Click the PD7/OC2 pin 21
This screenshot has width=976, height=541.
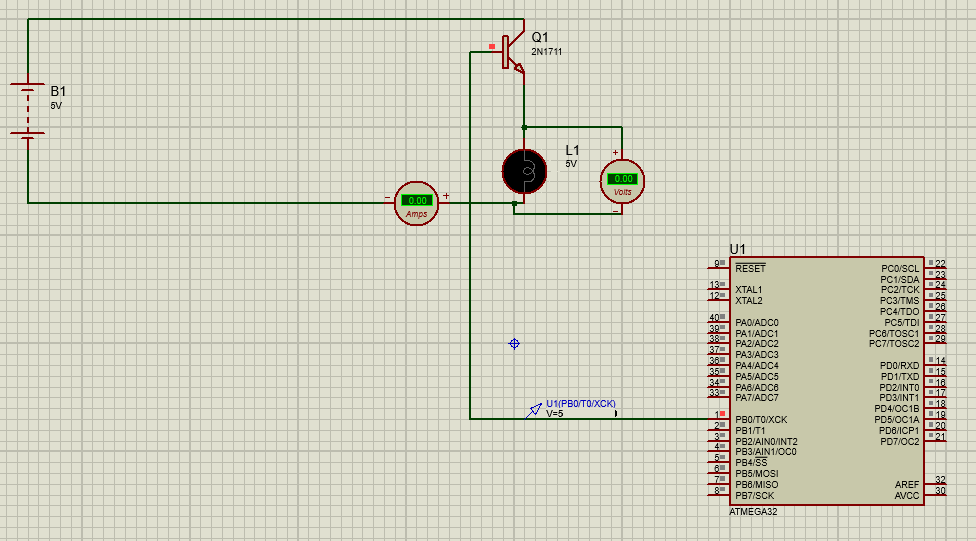click(x=937, y=437)
